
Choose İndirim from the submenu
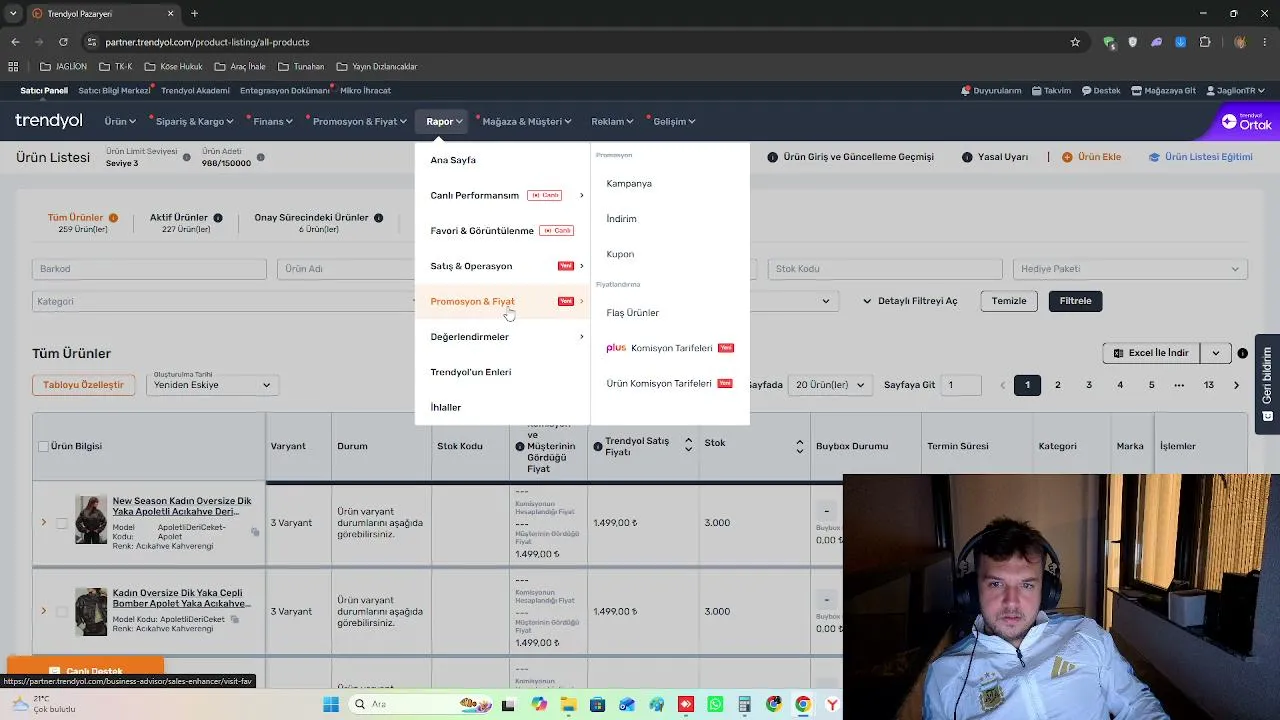tap(621, 219)
